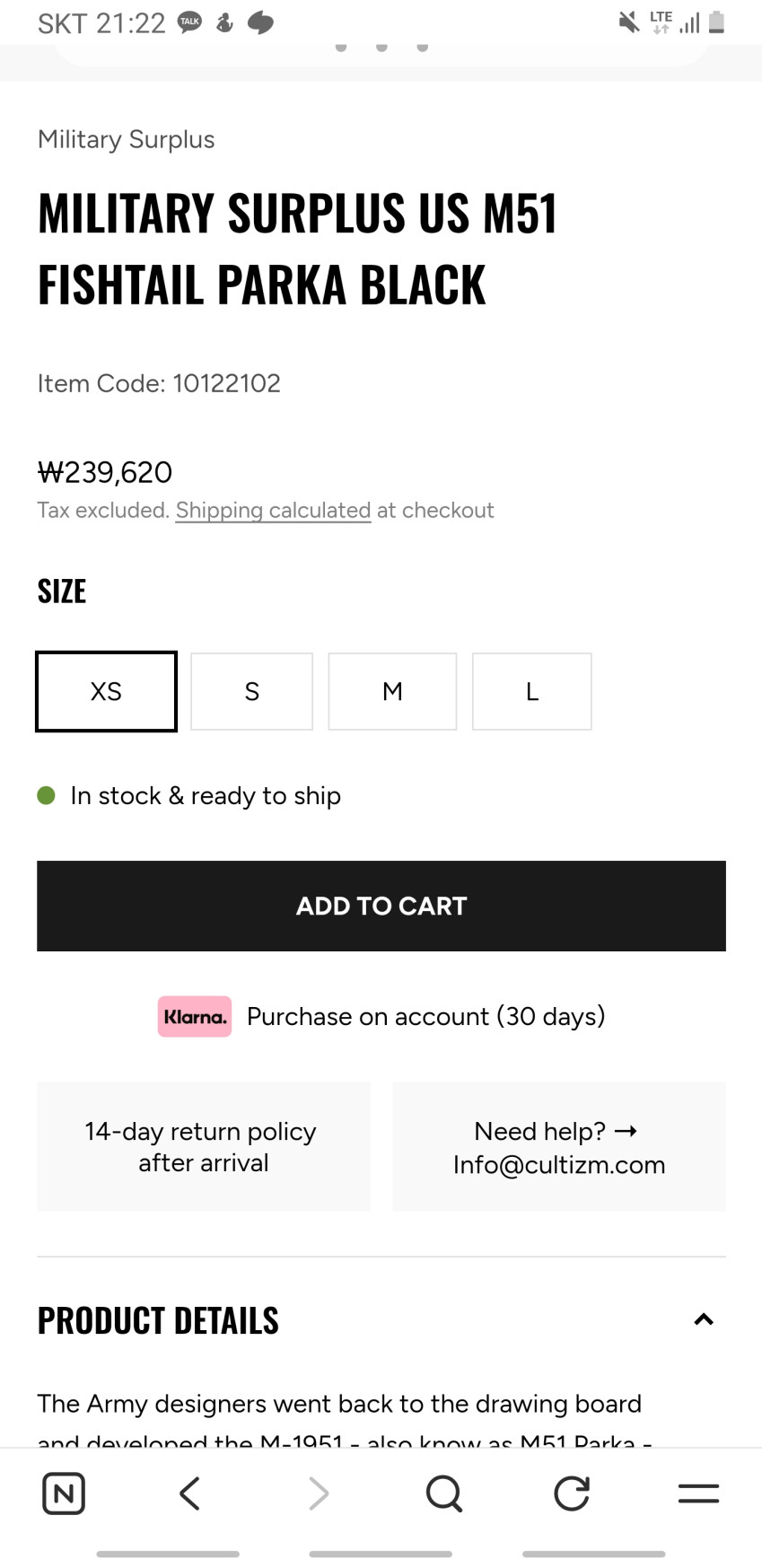Image resolution: width=762 pixels, height=1568 pixels.
Task: Open search with the magnifier icon
Action: 443,1494
